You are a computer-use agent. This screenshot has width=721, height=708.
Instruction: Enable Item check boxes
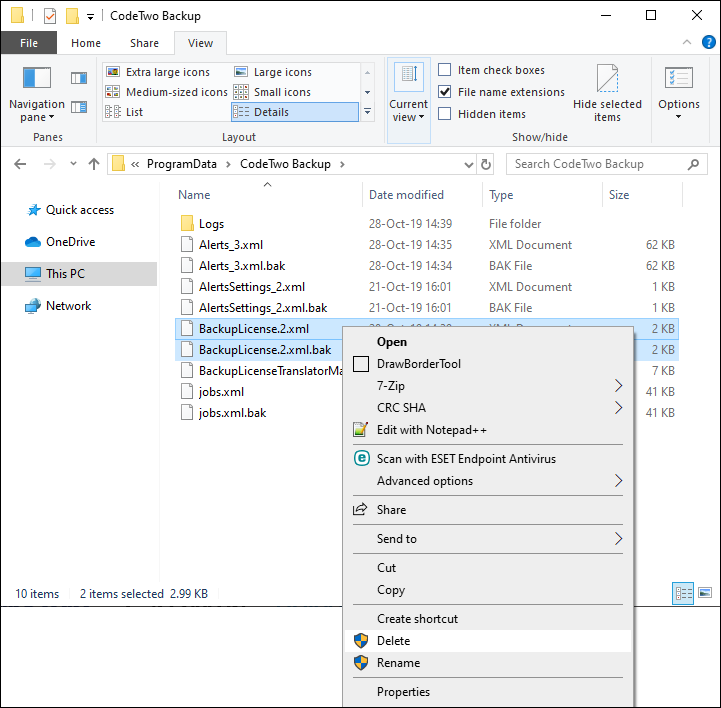444,70
